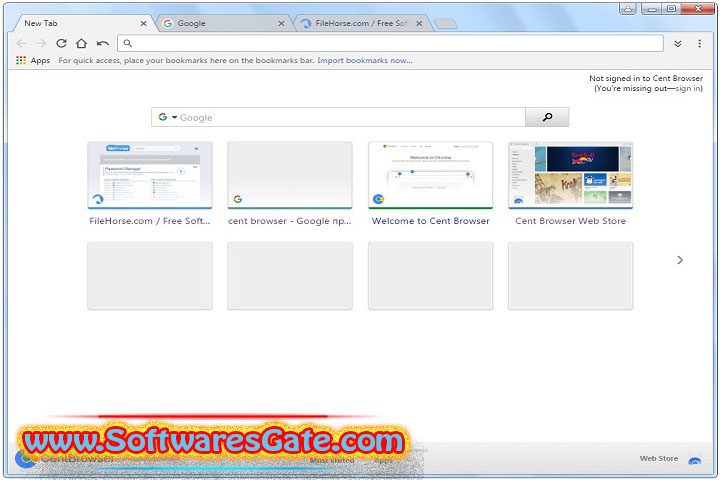Switch to the Google tab
Image resolution: width=720 pixels, height=480 pixels.
[223, 23]
